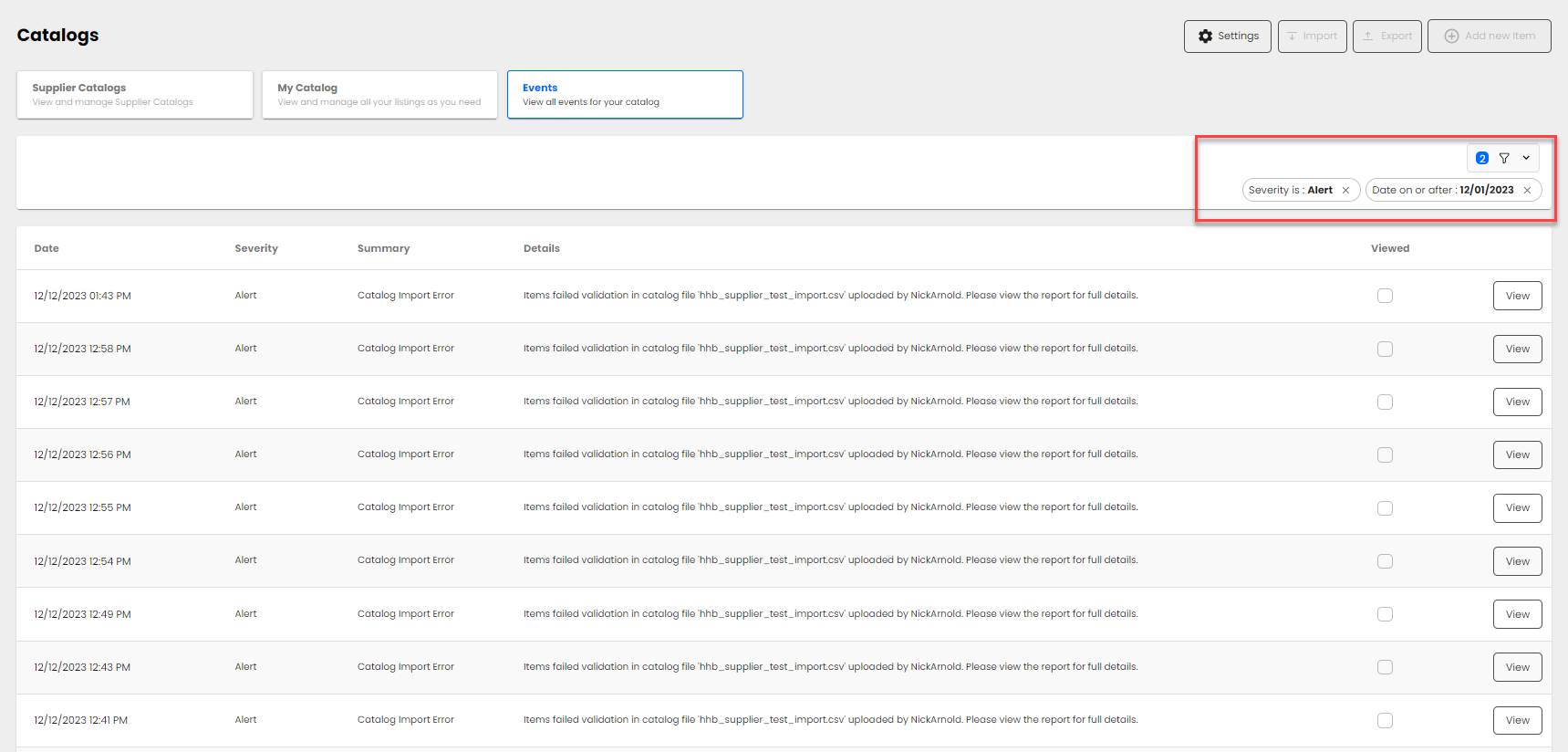
Task: Tick the Viewed checkbox for 12:43 PM event
Action: (1385, 667)
